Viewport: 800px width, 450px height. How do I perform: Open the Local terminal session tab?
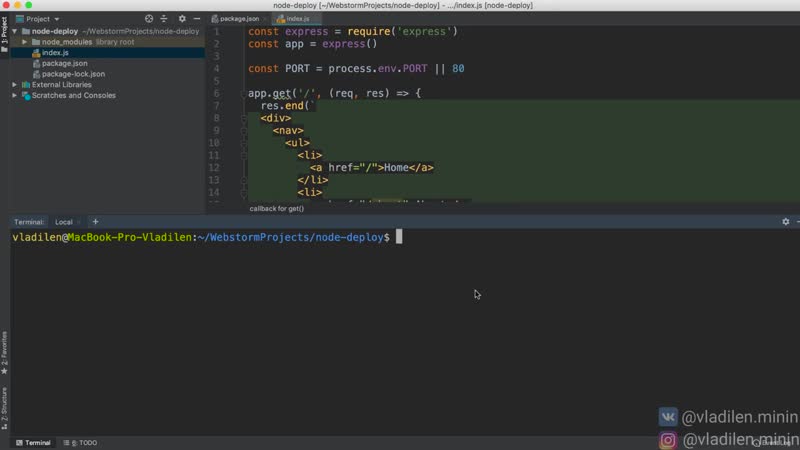pyautogui.click(x=63, y=222)
